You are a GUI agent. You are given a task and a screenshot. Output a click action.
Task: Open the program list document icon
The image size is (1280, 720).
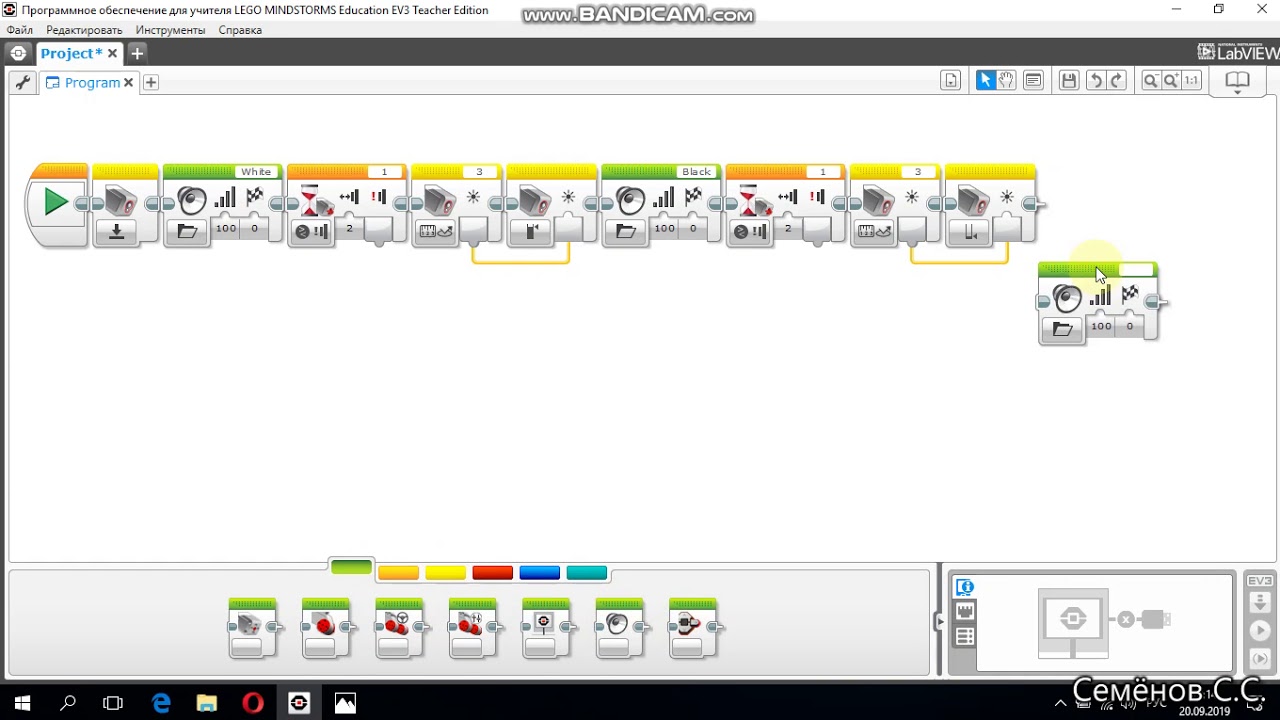(x=951, y=81)
